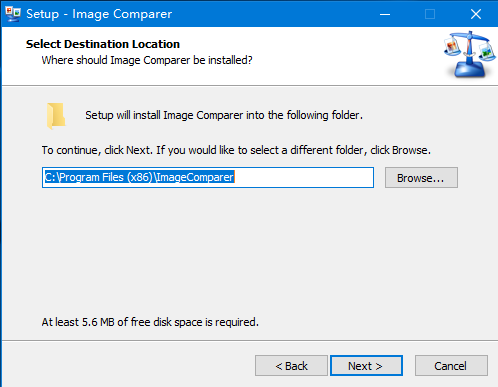Click the Next > button

pyautogui.click(x=366, y=366)
